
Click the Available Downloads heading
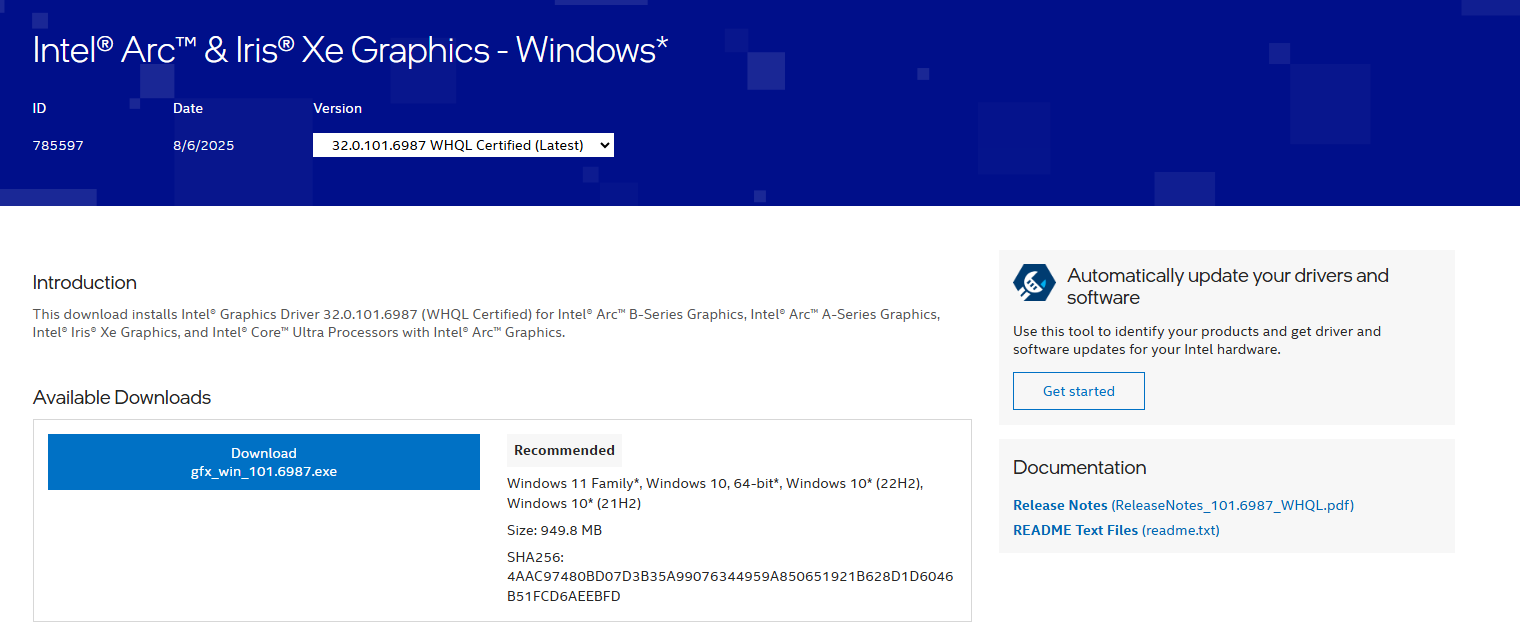(122, 397)
